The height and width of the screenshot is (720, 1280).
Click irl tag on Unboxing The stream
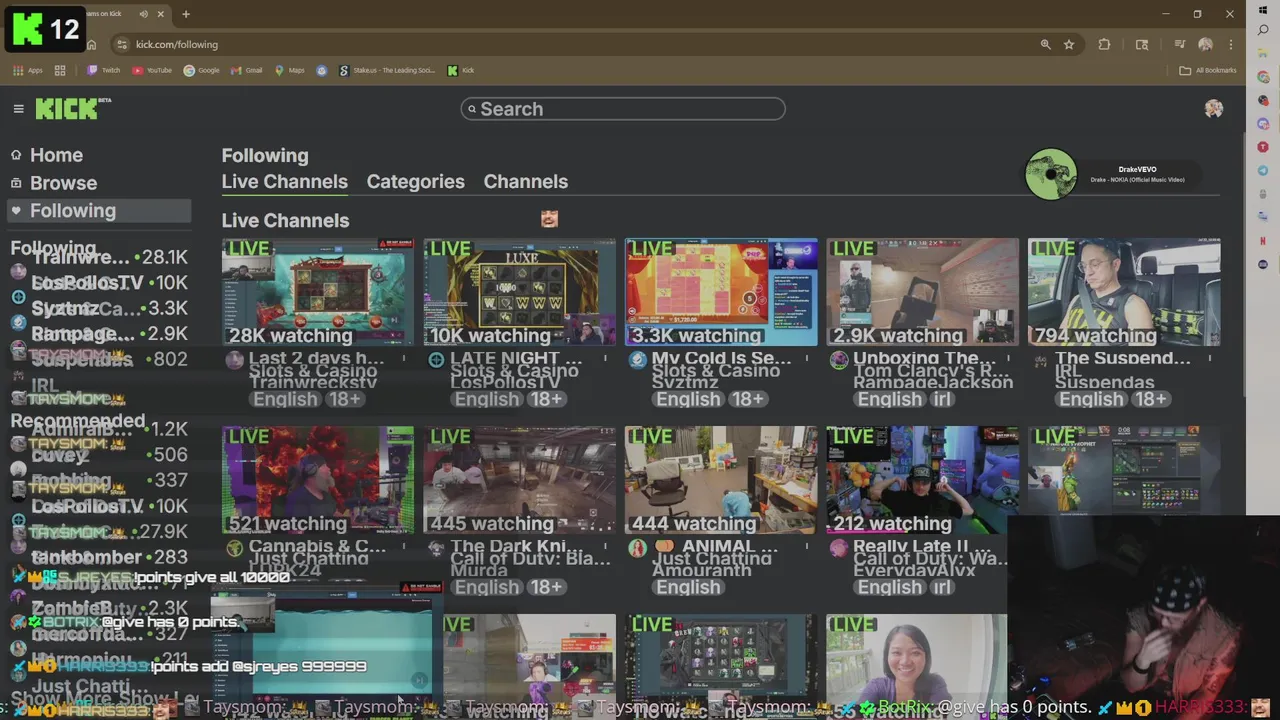click(x=942, y=399)
